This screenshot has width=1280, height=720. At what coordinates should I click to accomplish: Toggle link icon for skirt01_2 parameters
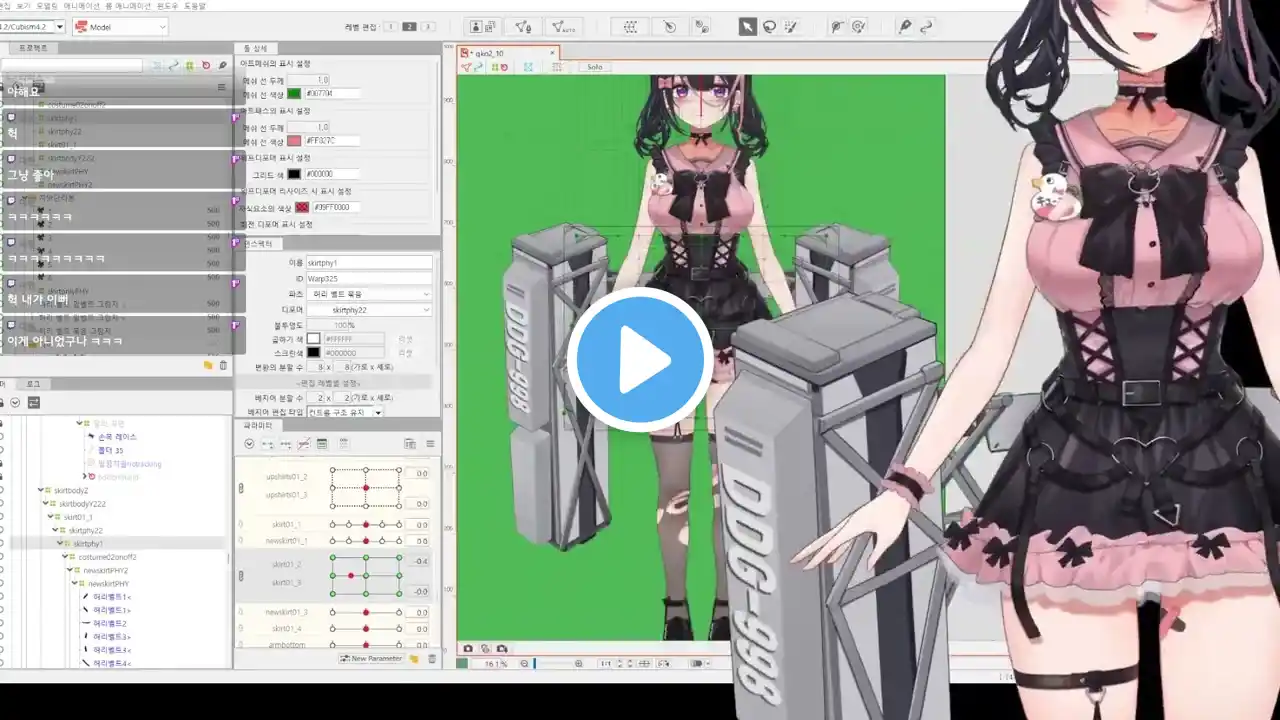coord(240,575)
